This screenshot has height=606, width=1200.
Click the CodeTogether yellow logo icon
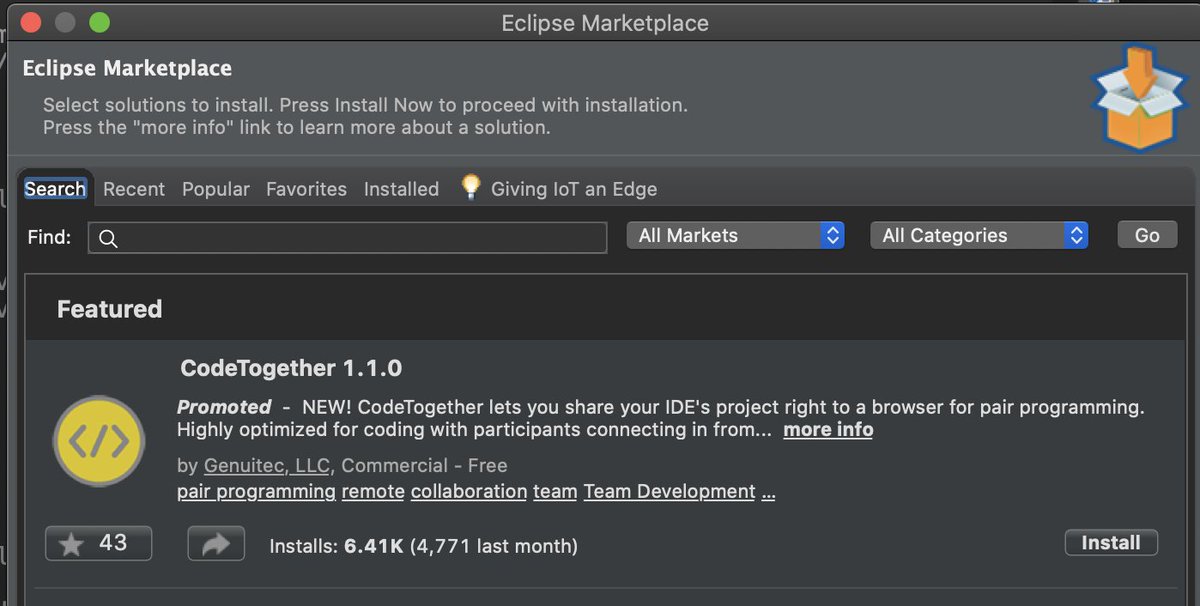[98, 441]
